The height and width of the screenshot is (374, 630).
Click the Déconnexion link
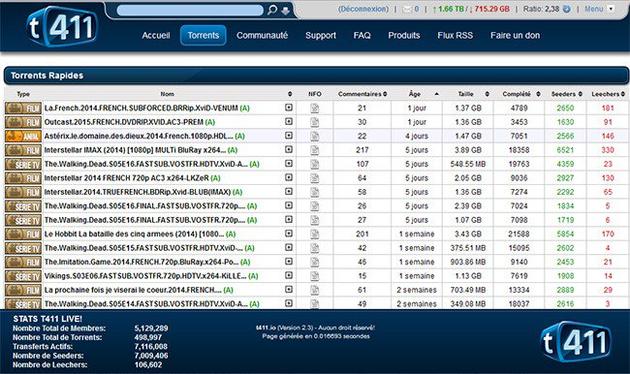tap(363, 9)
